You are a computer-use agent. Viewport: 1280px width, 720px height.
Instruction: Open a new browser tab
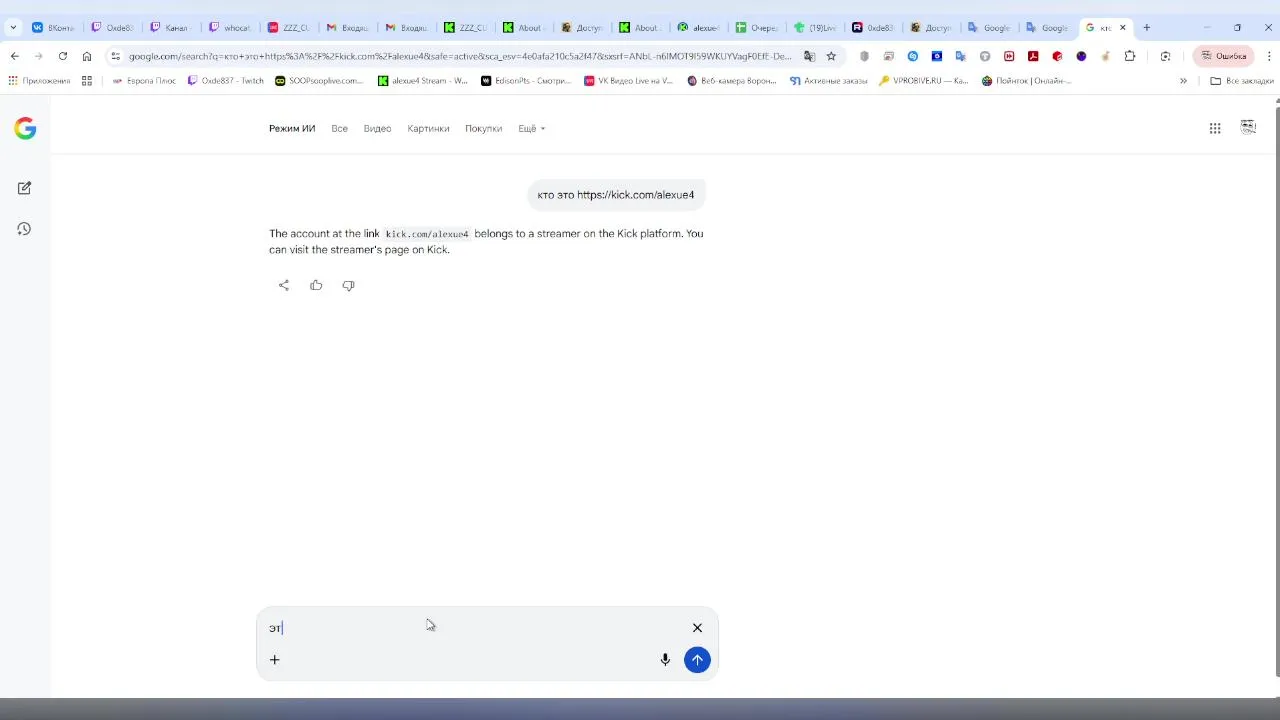[x=1147, y=28]
